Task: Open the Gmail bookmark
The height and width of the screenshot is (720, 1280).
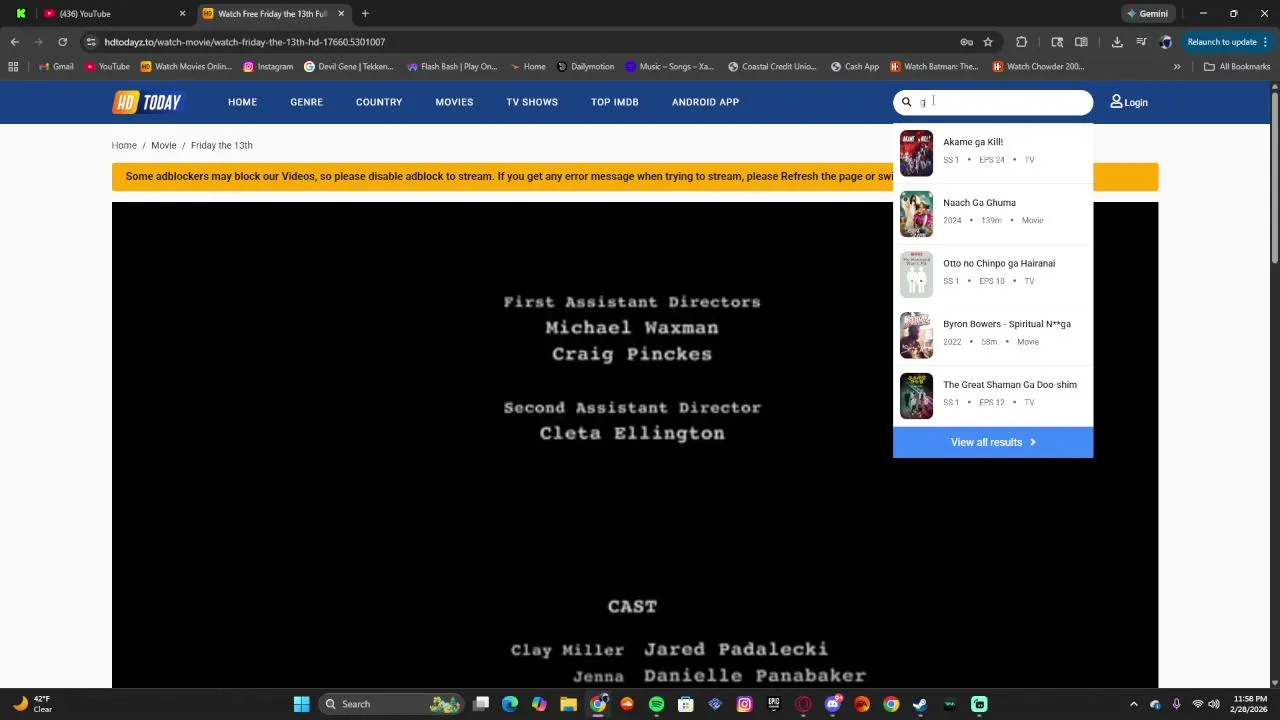Action: (56, 67)
